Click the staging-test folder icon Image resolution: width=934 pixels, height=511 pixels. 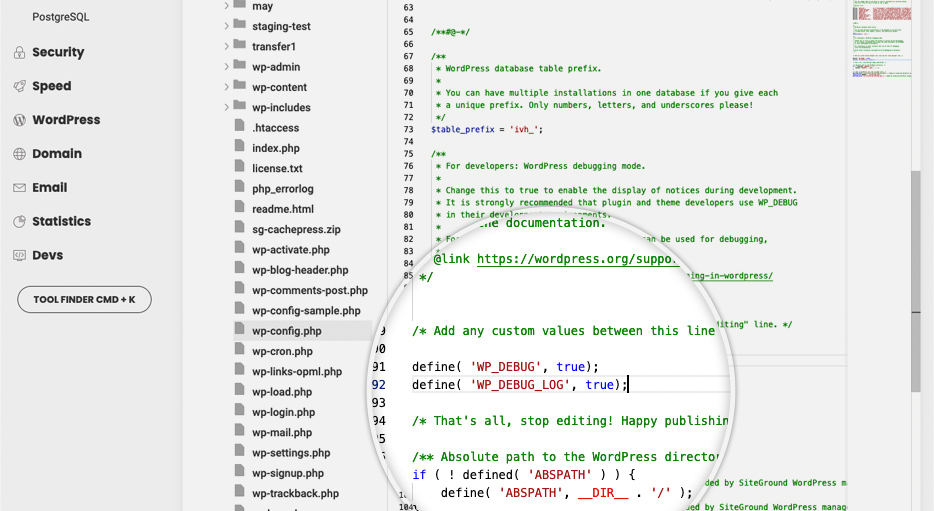click(x=239, y=24)
